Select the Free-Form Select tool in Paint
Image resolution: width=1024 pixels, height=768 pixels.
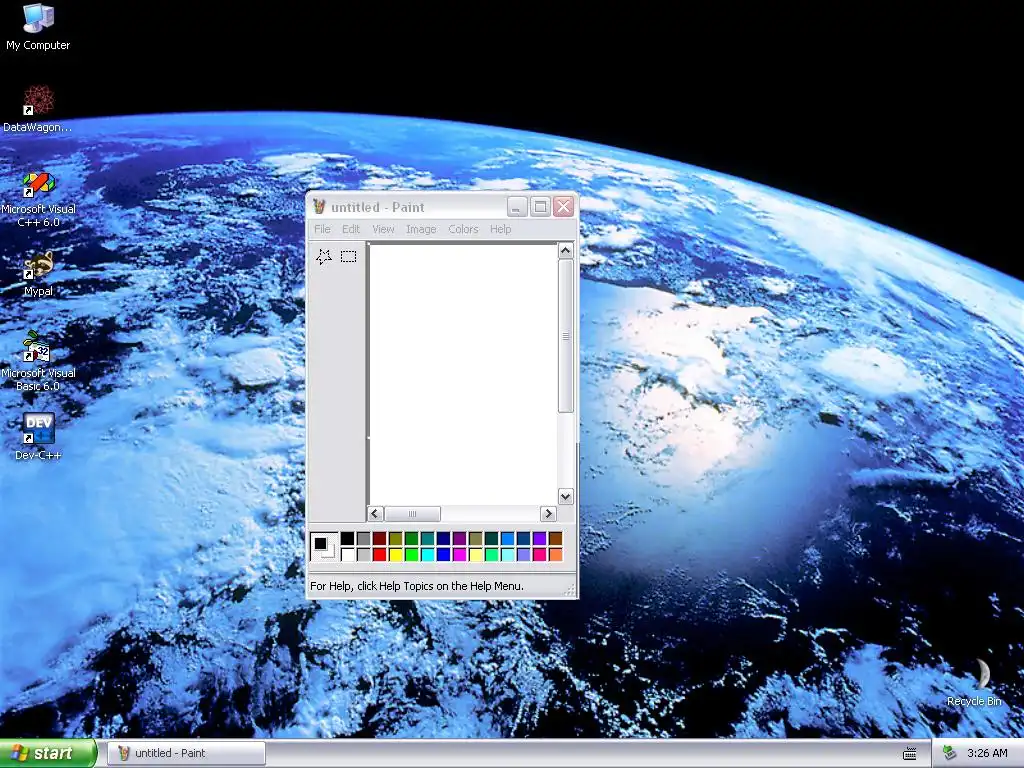click(x=324, y=257)
